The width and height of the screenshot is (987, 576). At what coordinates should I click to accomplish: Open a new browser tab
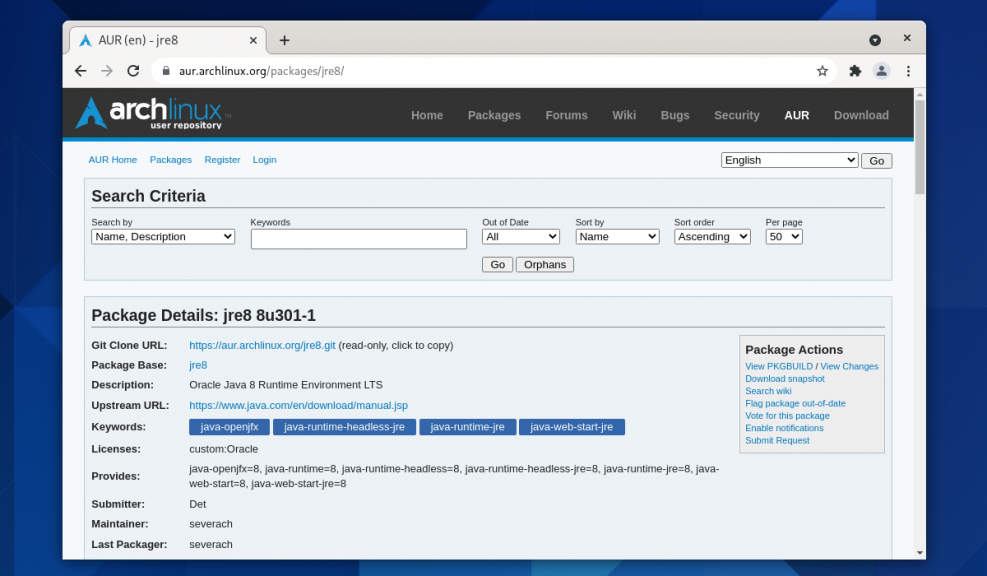284,40
